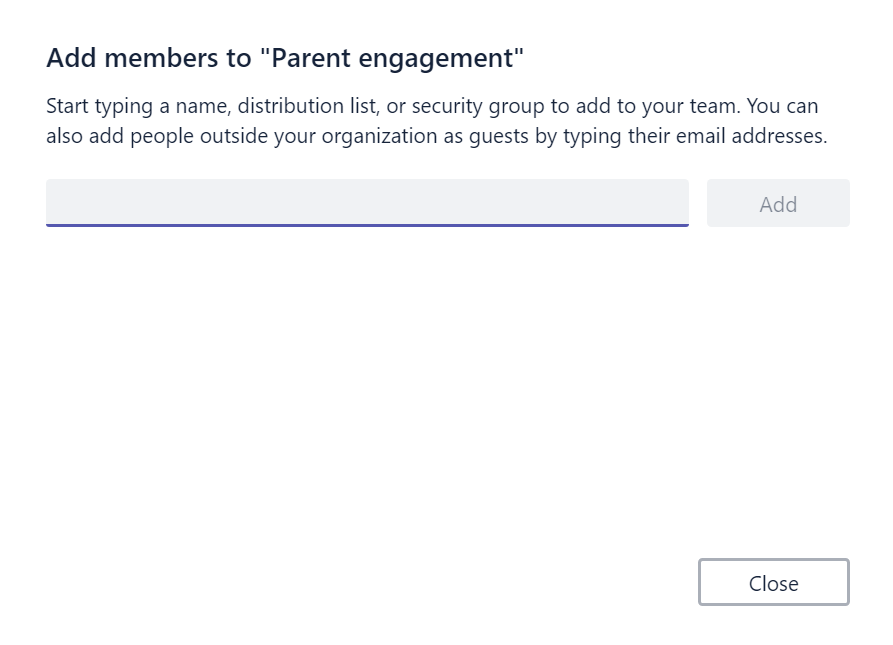Click the "Parent engagement" team name in title
The height and width of the screenshot is (645, 893).
[x=392, y=58]
